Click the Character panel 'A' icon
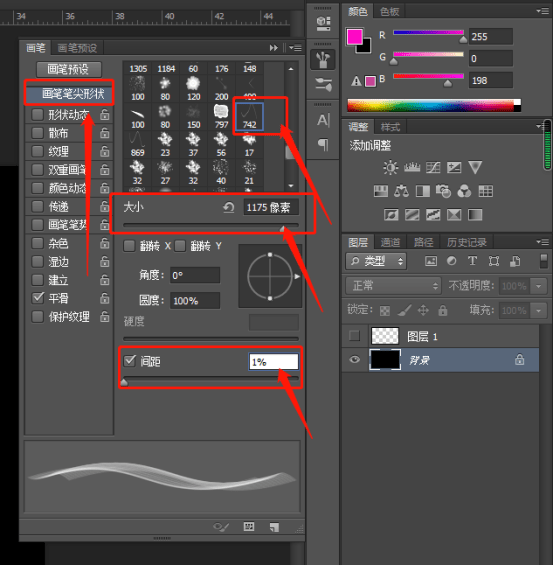 (x=323, y=120)
